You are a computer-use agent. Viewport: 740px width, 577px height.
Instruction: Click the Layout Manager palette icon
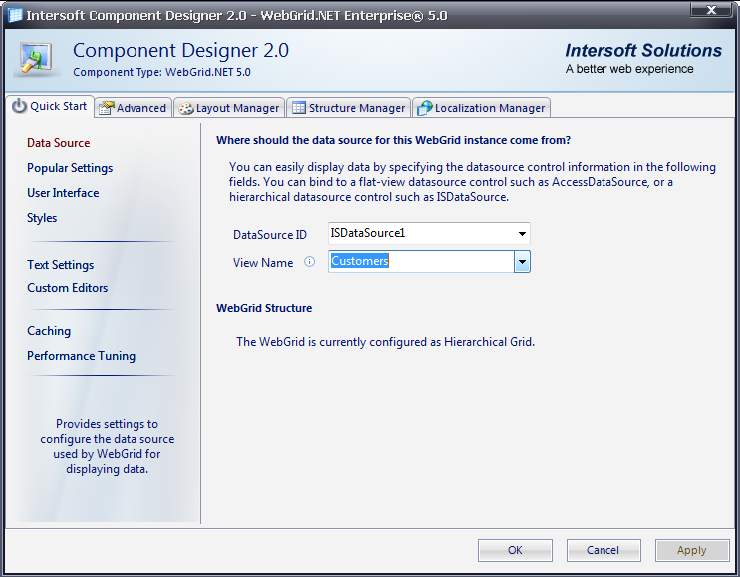186,109
